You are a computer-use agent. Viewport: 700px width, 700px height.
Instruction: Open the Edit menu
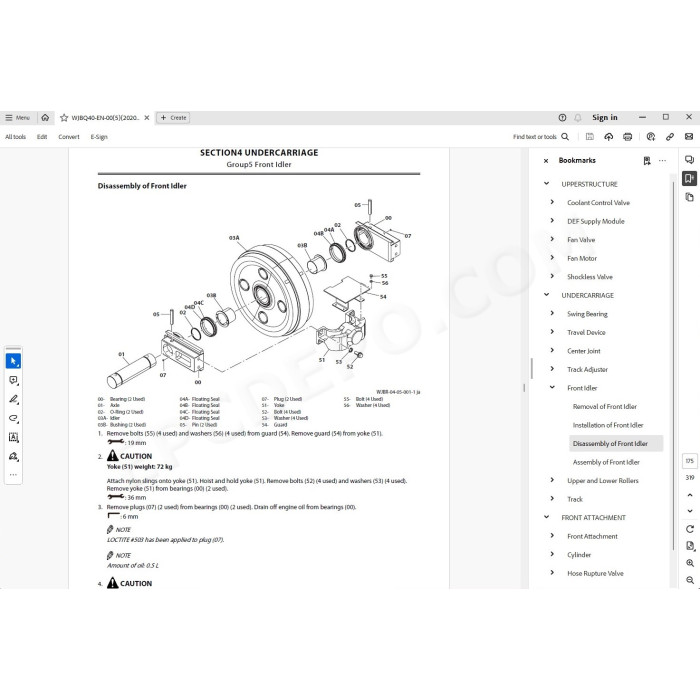tap(42, 137)
